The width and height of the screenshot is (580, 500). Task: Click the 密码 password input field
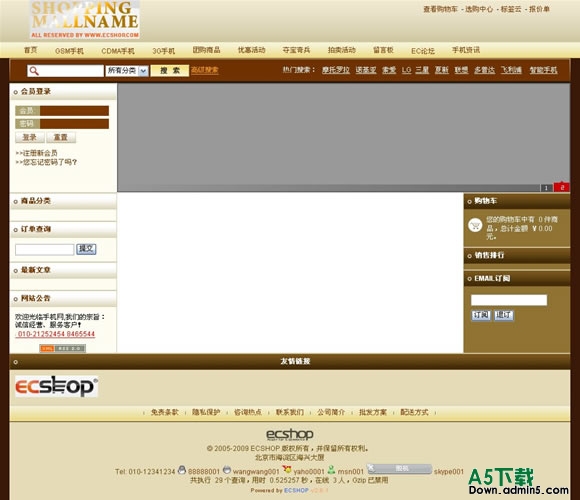[74, 124]
